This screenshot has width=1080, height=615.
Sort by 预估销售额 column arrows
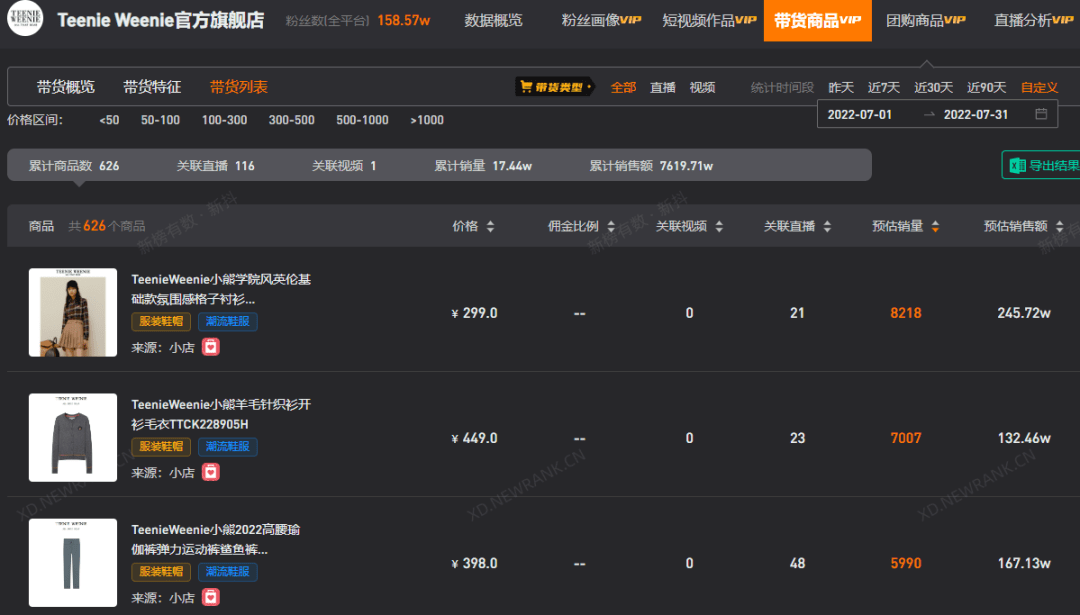click(1059, 227)
